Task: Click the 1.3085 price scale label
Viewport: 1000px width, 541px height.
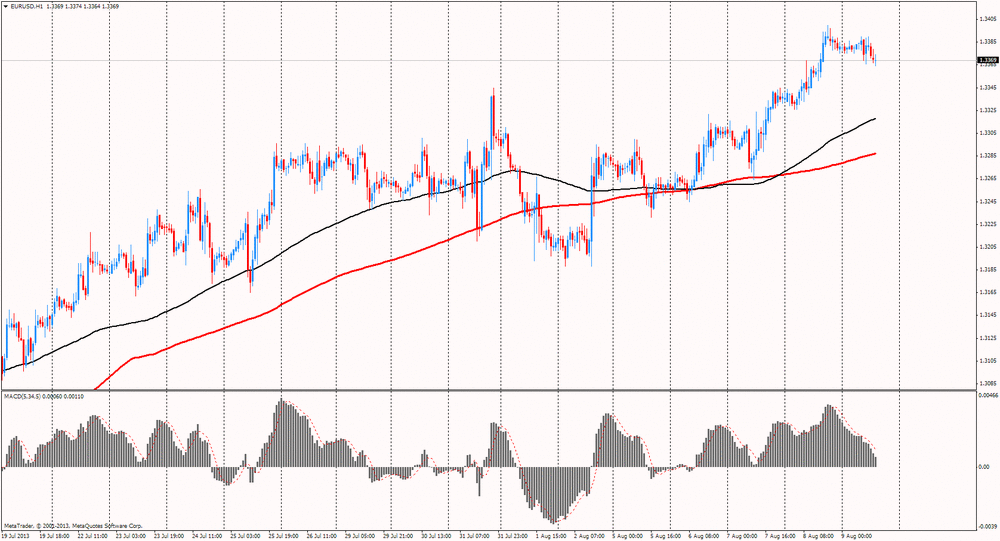Action: 987,383
